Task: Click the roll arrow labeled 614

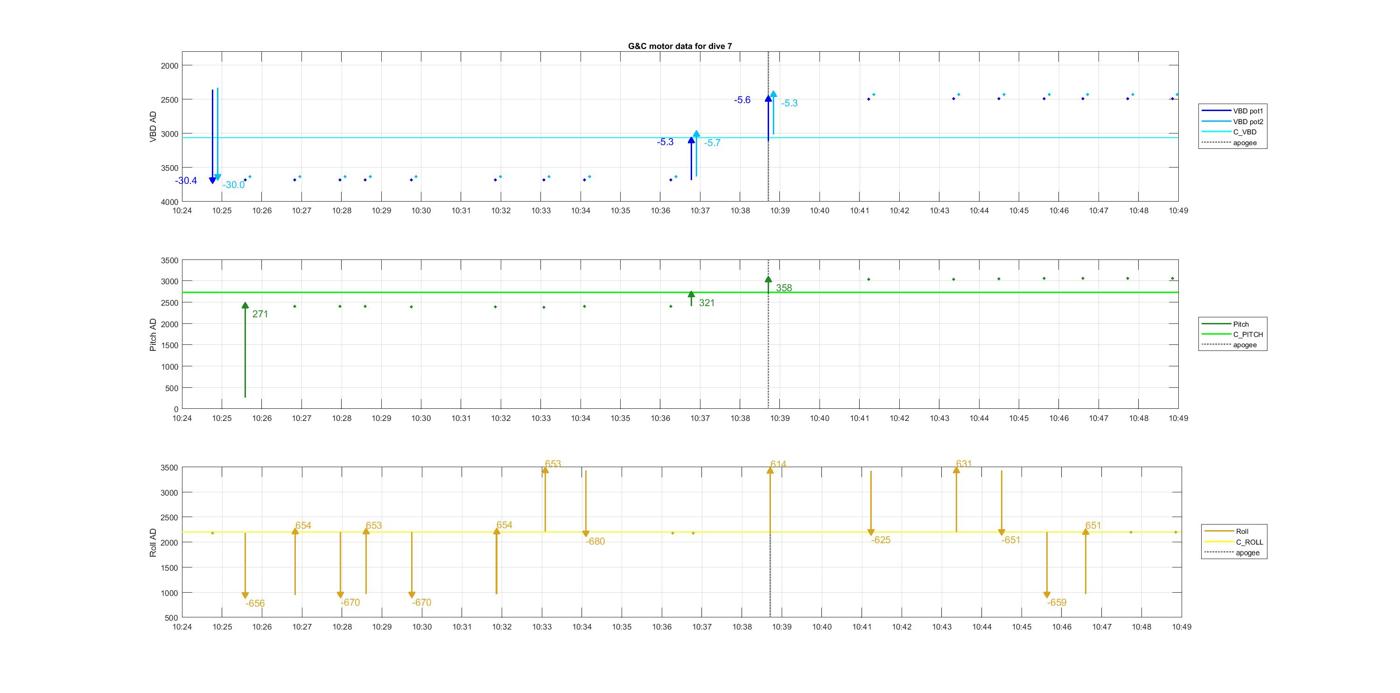Action: 770,500
